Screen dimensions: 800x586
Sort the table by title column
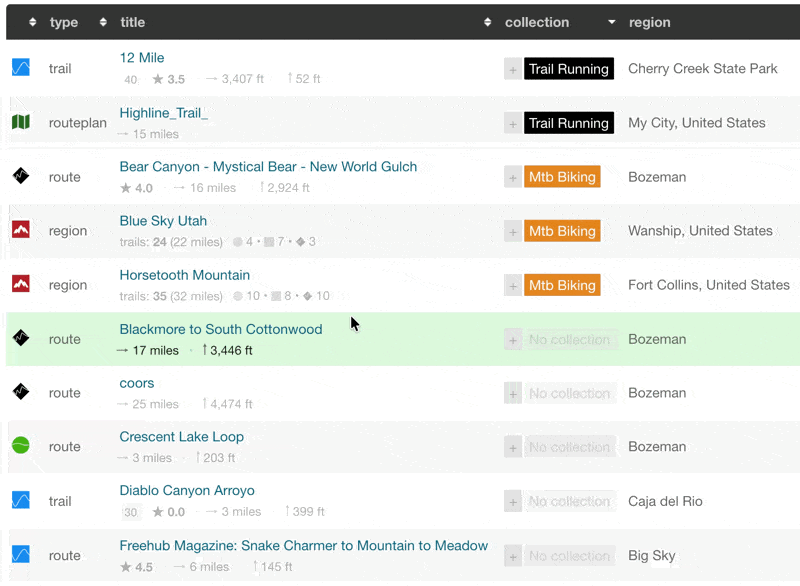click(x=133, y=22)
